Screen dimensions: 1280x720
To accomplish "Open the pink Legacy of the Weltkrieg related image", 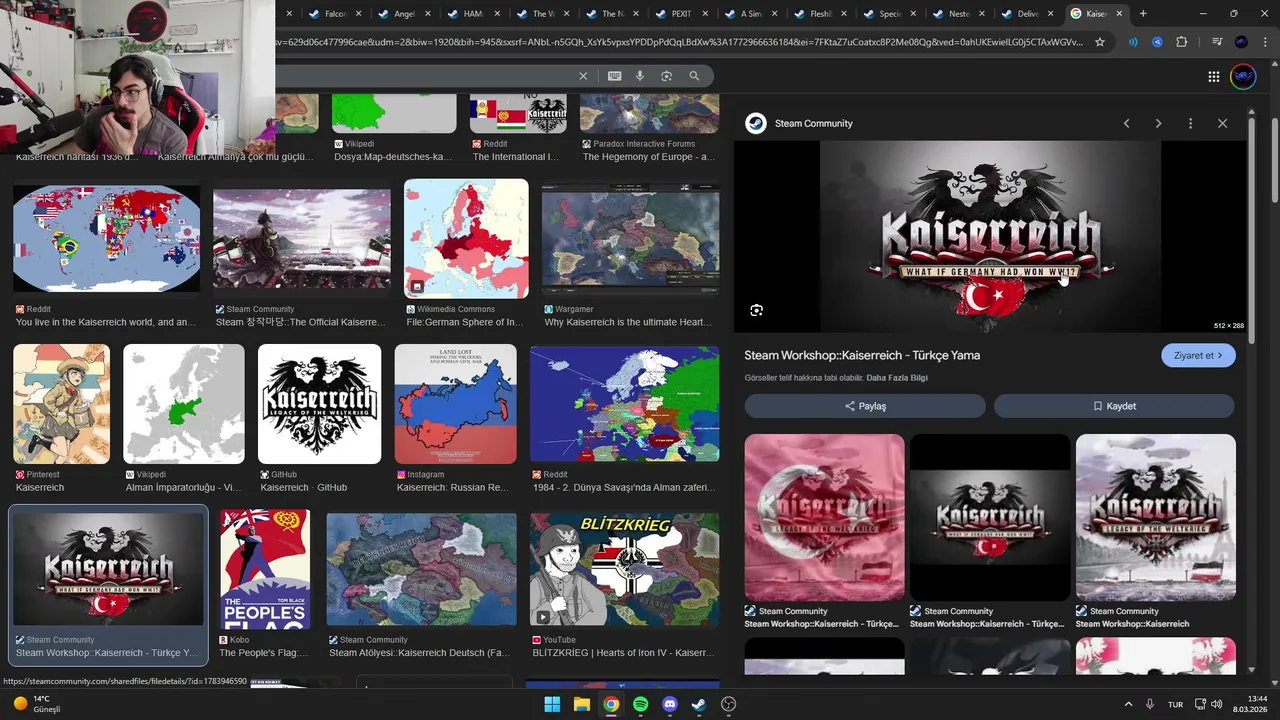I will [824, 517].
